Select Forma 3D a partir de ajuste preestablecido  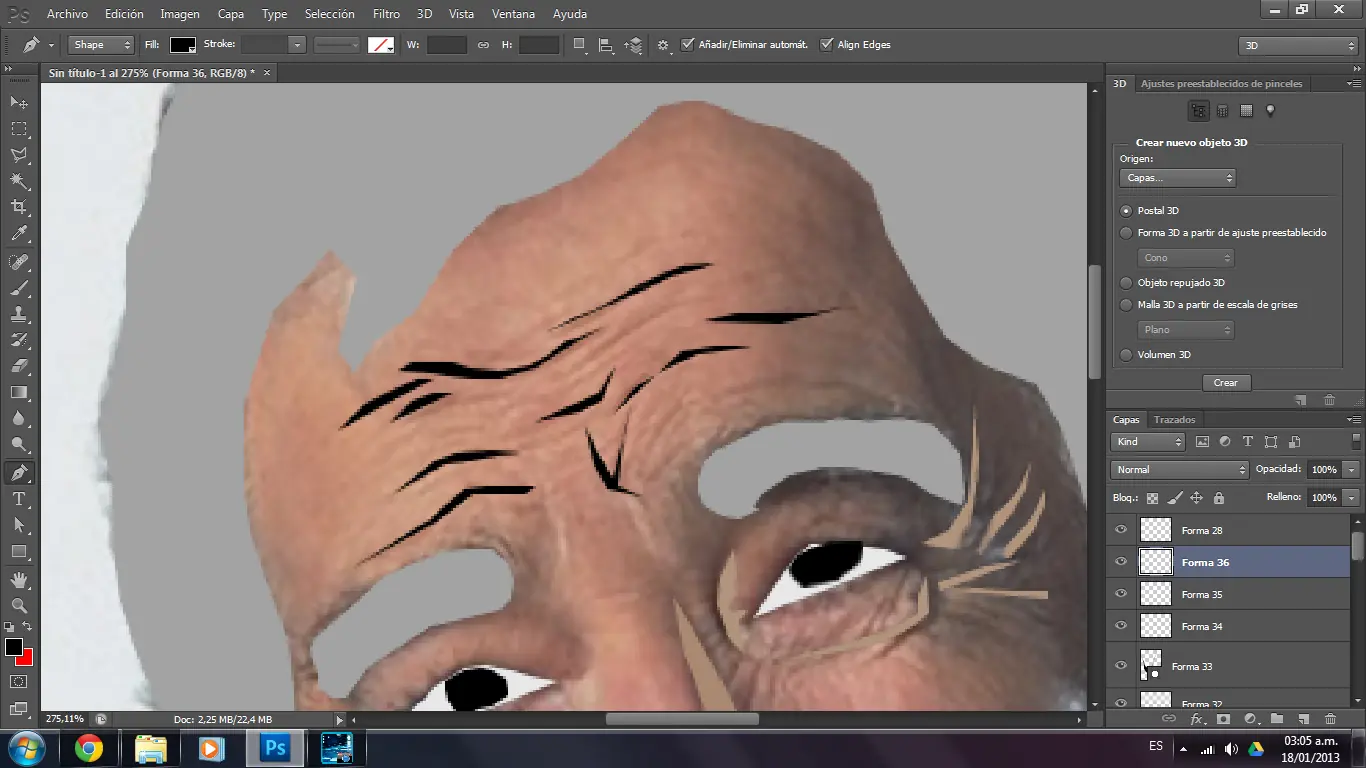click(x=1127, y=233)
